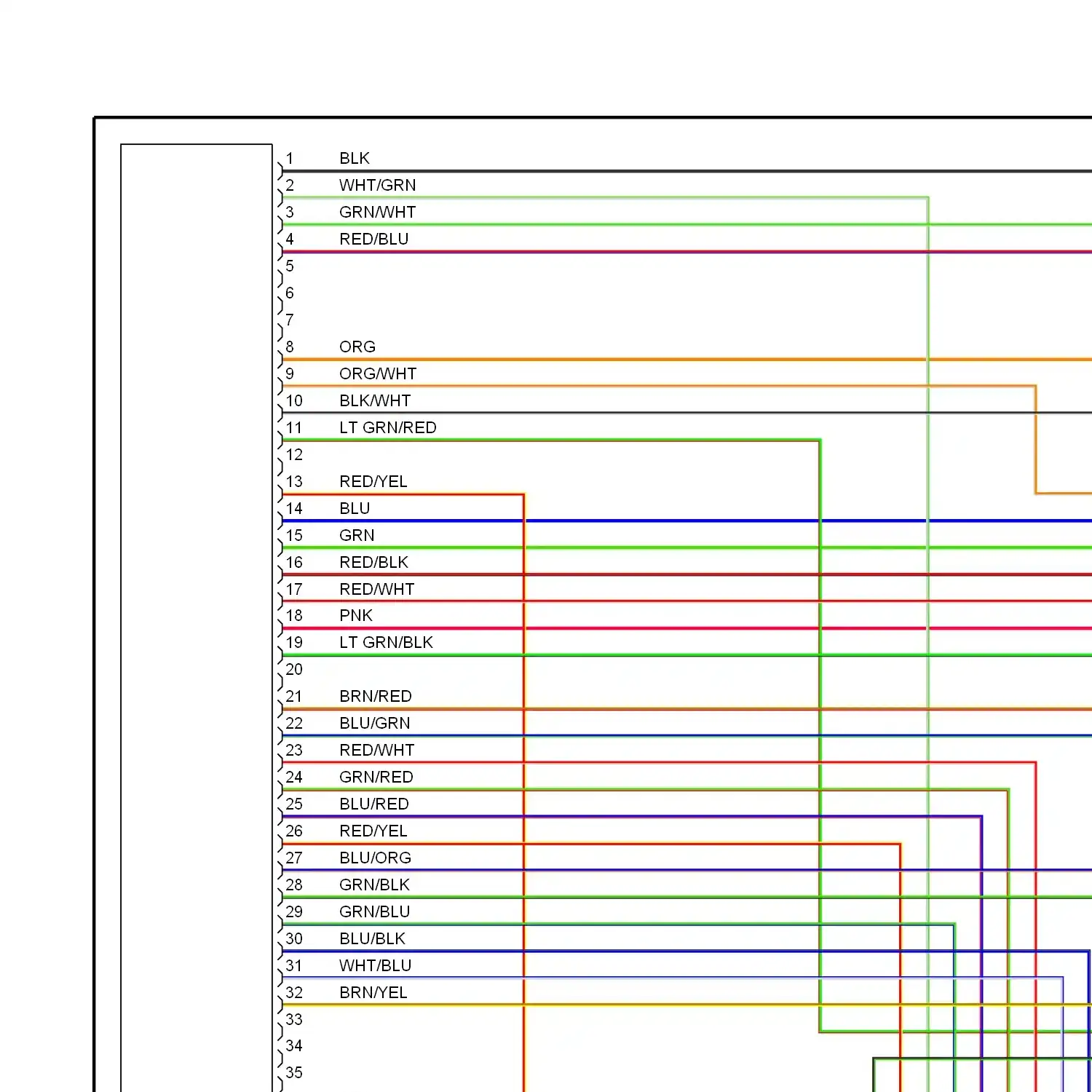This screenshot has height=1092, width=1092.
Task: Click the RED/WHT label at pin 23
Action: [376, 750]
